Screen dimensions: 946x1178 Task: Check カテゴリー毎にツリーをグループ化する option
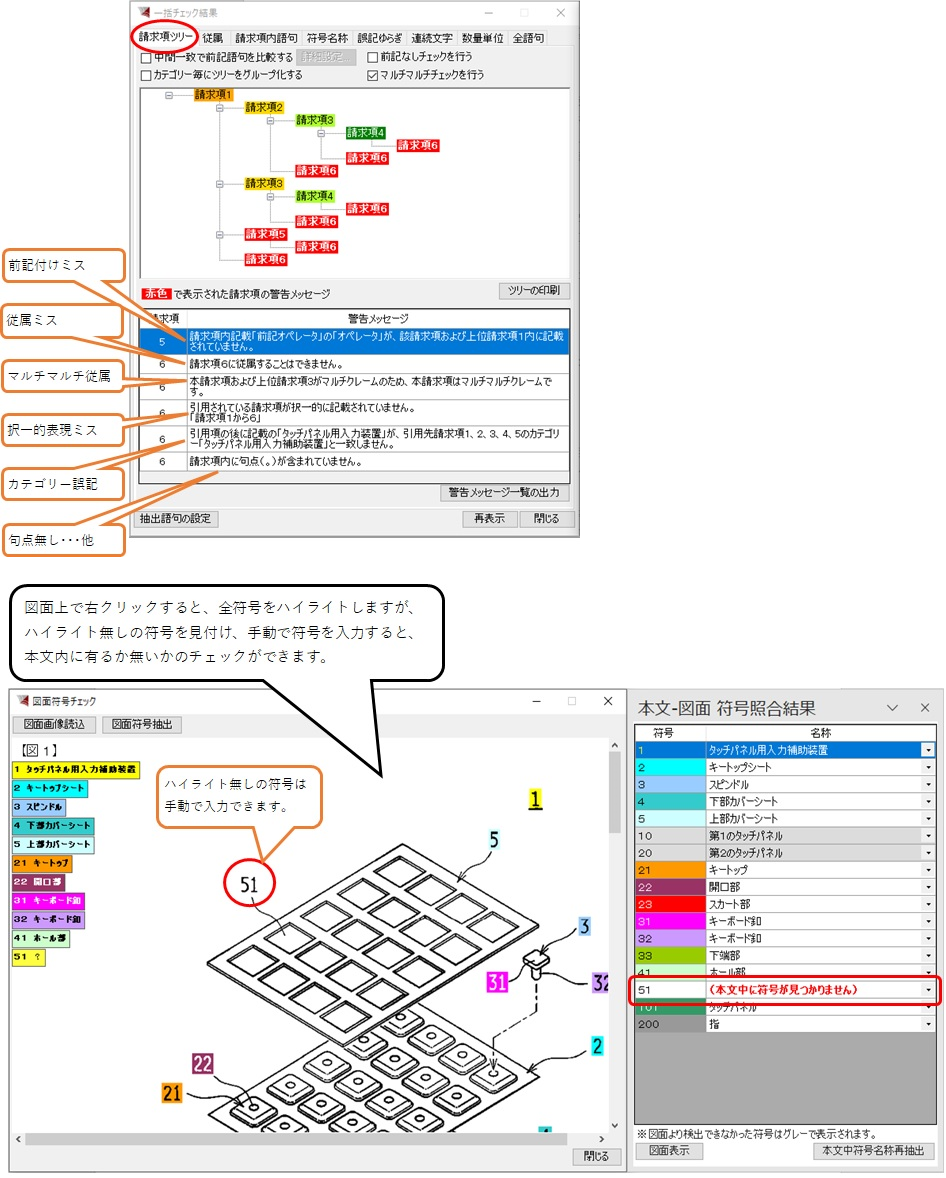tap(147, 75)
